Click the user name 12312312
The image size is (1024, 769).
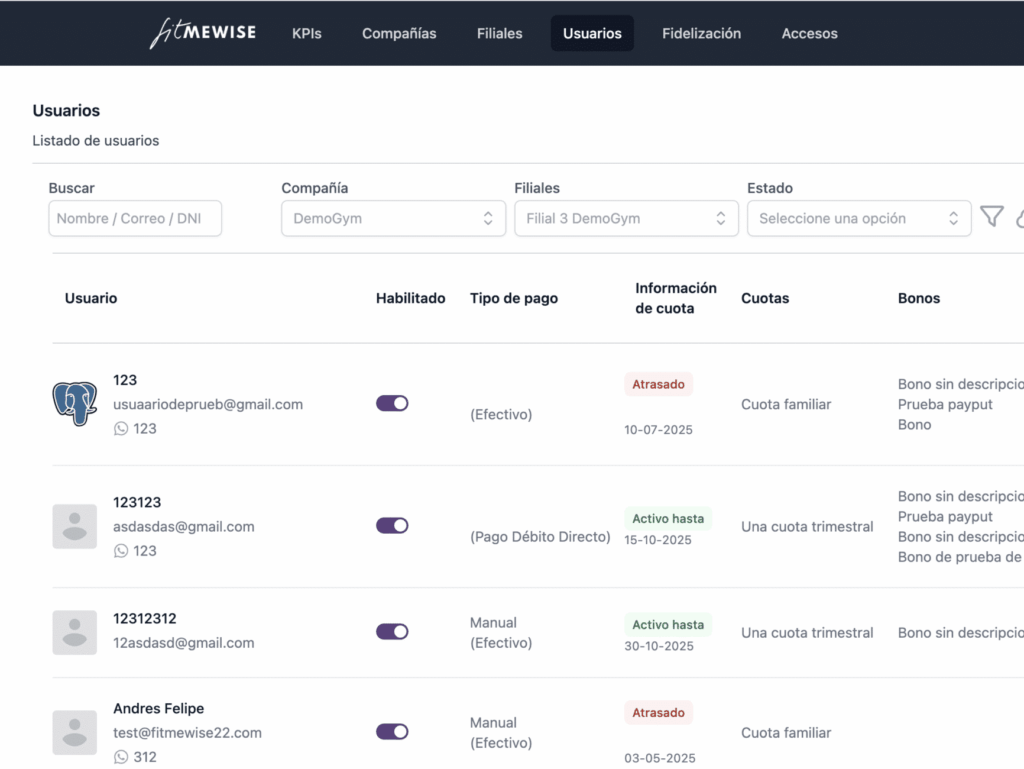[145, 618]
